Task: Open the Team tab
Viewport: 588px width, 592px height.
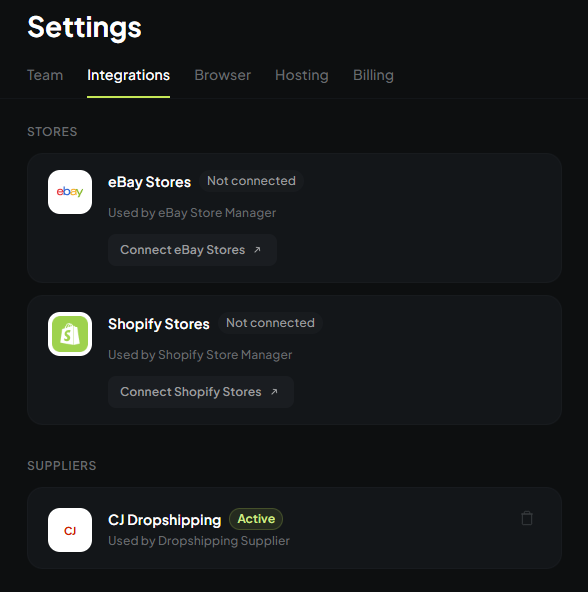Action: click(45, 75)
